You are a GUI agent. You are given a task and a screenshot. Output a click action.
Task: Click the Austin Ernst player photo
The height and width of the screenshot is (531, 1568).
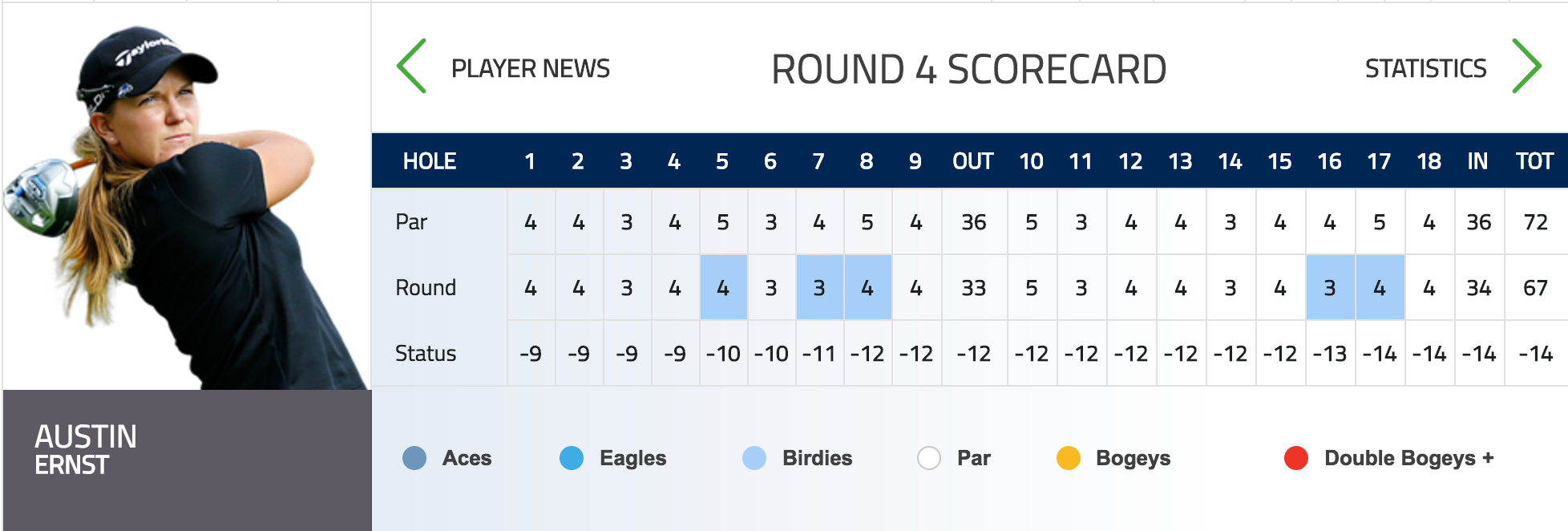187,197
